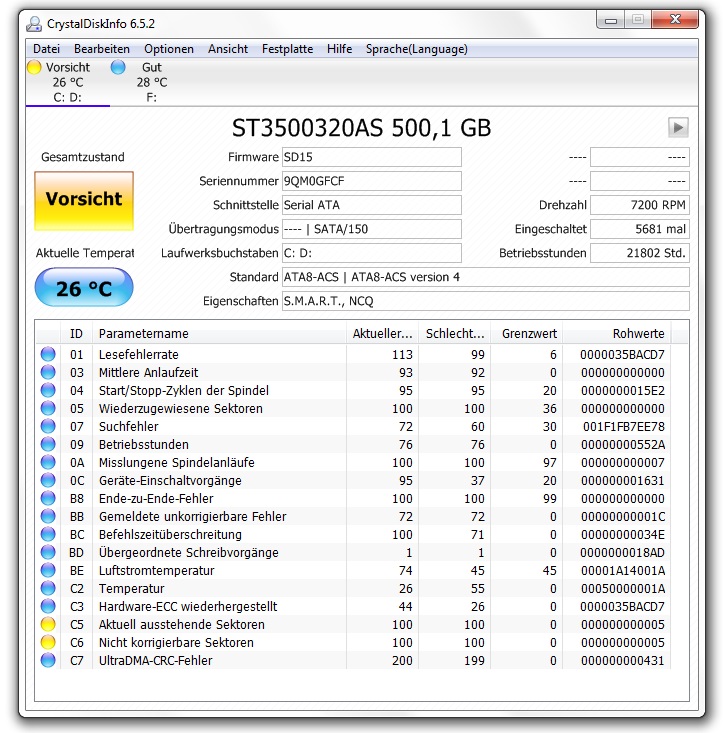723x733 pixels.
Task: Click the Schnittstelle field Serial ATA
Action: point(372,205)
